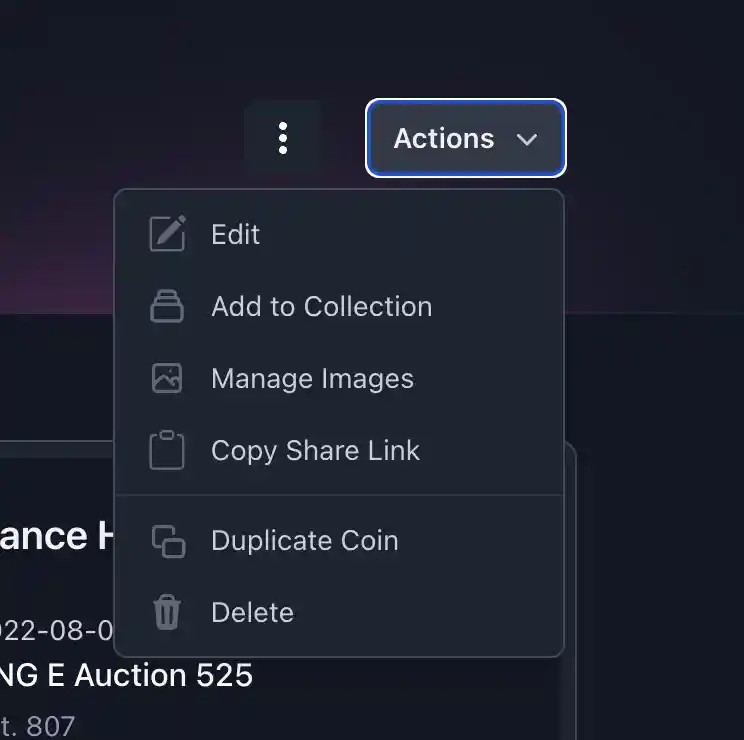Choose Delete in the Actions menu
The image size is (744, 740).
click(252, 612)
